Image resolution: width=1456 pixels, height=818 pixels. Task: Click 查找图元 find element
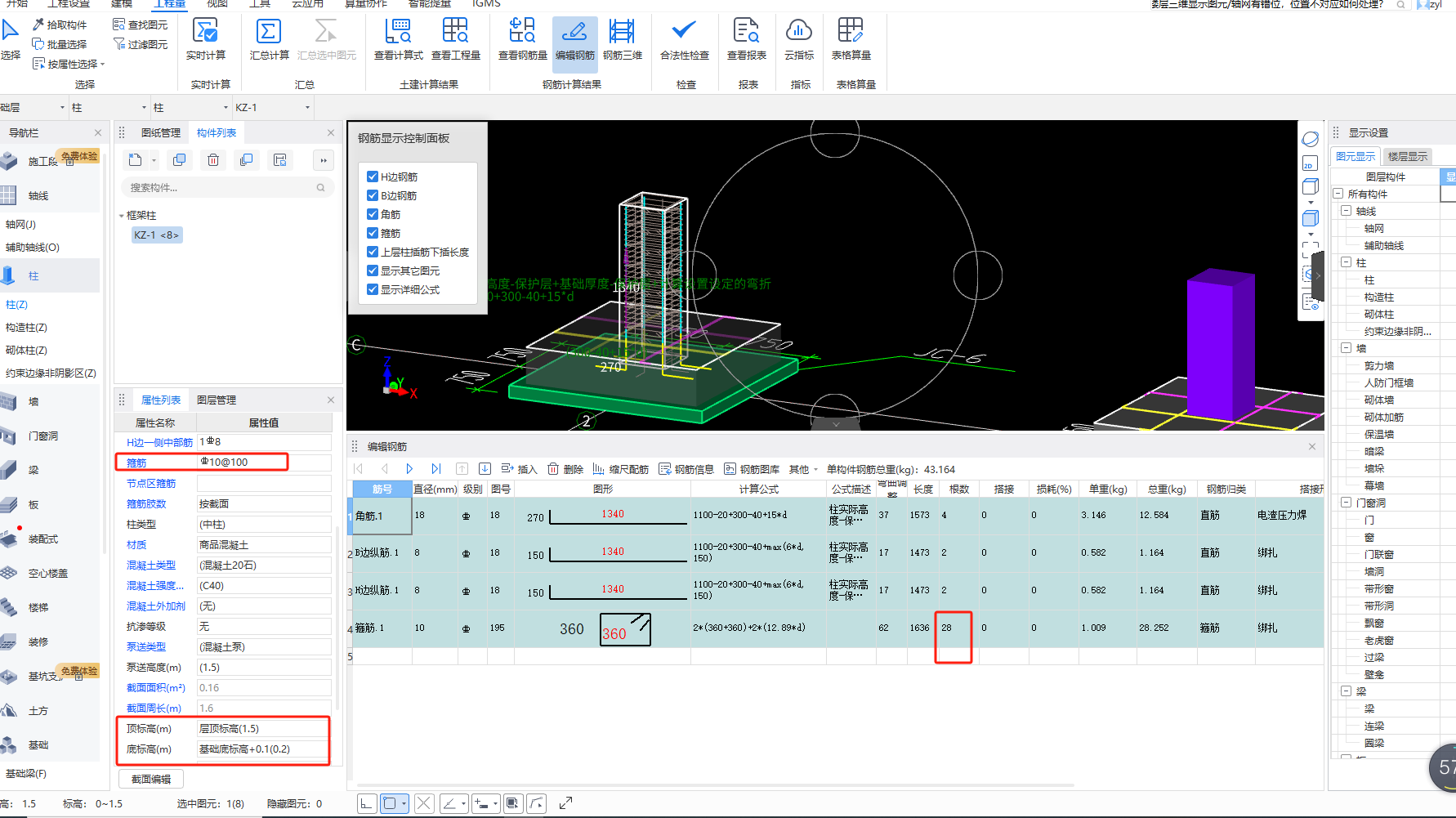coord(141,25)
